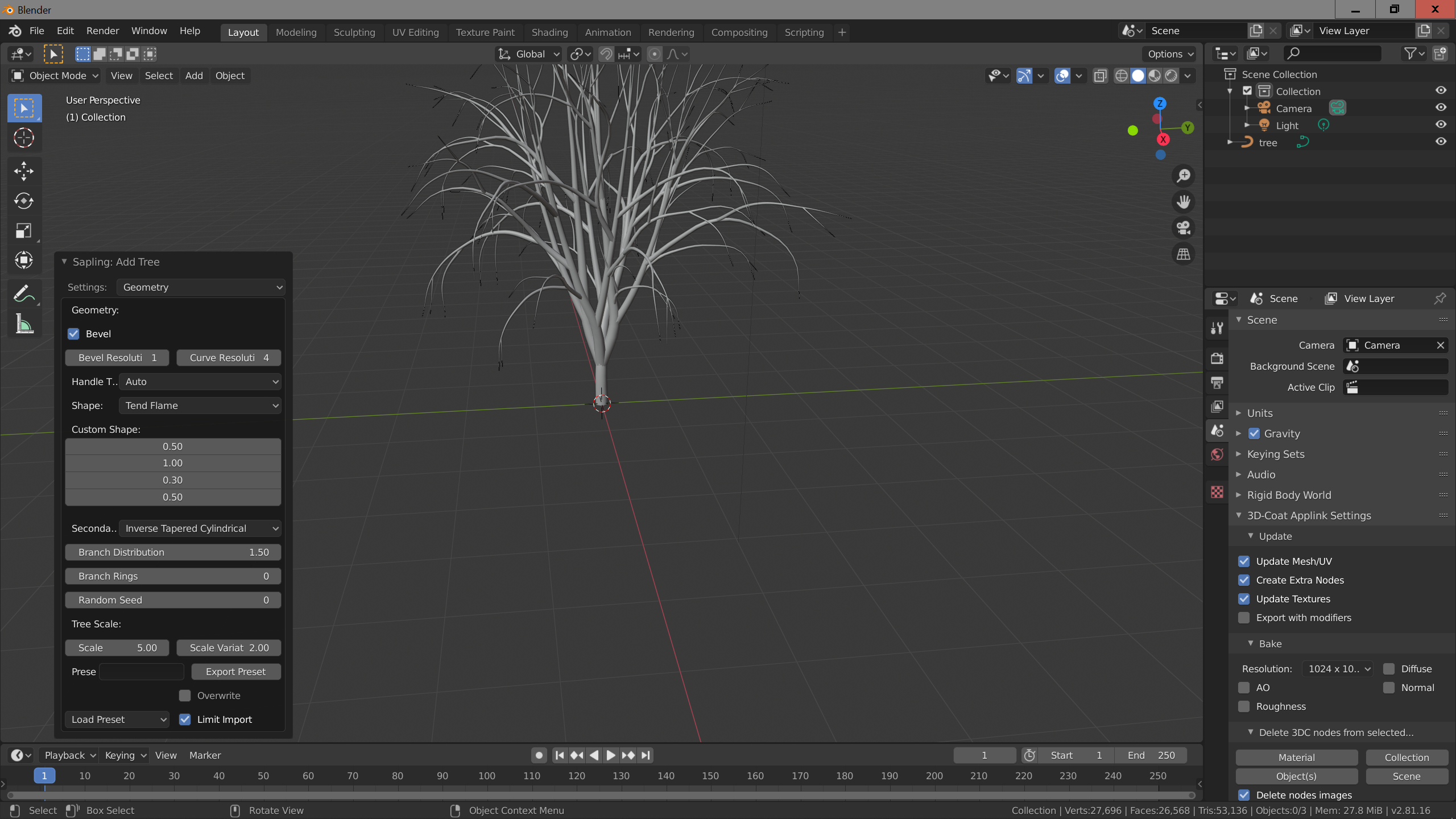Viewport: 1456px width, 819px height.
Task: Toggle camera view in viewport
Action: tap(1184, 228)
